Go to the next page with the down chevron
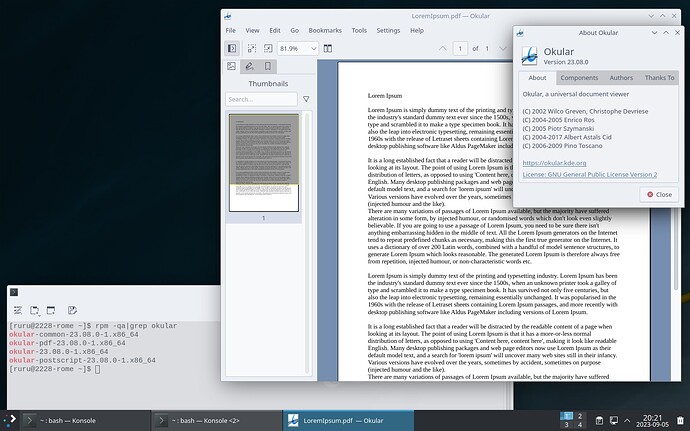The height and width of the screenshot is (431, 690). (502, 48)
